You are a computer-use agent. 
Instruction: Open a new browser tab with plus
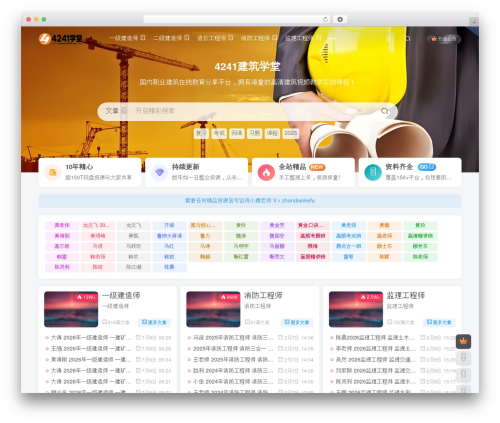[474, 22]
